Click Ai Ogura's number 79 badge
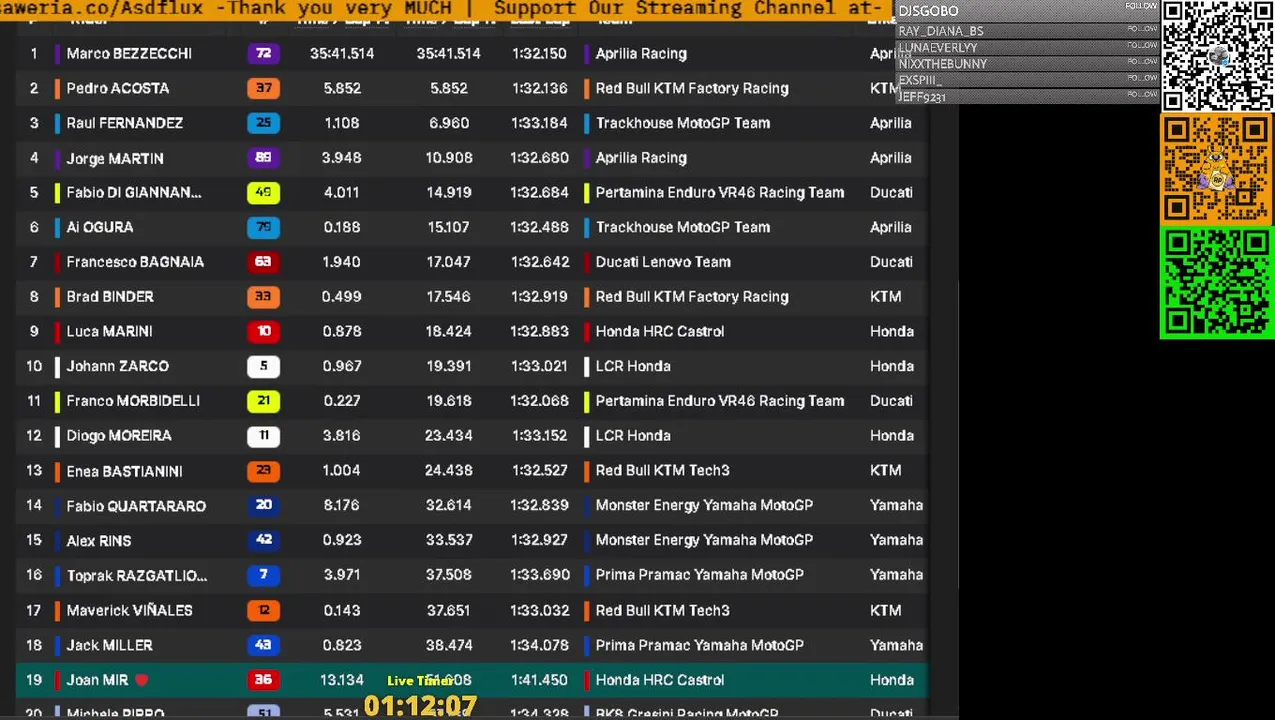Screen dimensions: 1275x720 (263, 227)
